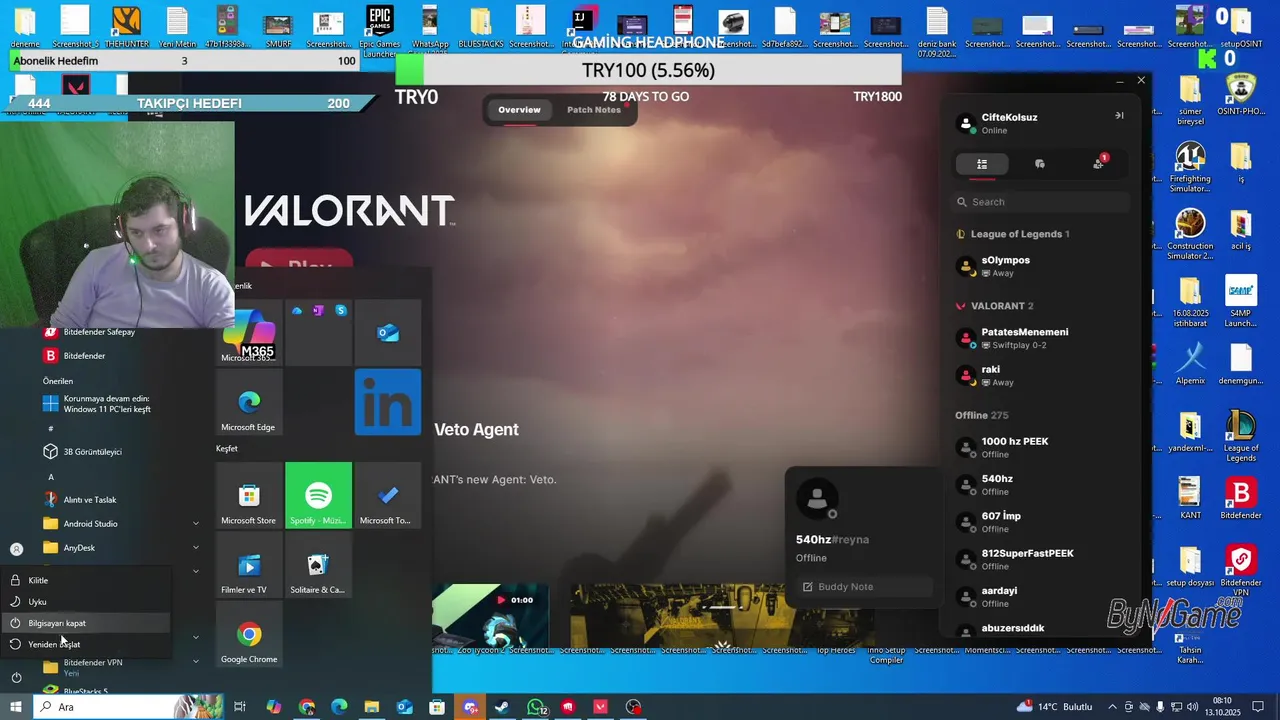Open the chat messages tab icon
The width and height of the screenshot is (1280, 720).
1040,164
